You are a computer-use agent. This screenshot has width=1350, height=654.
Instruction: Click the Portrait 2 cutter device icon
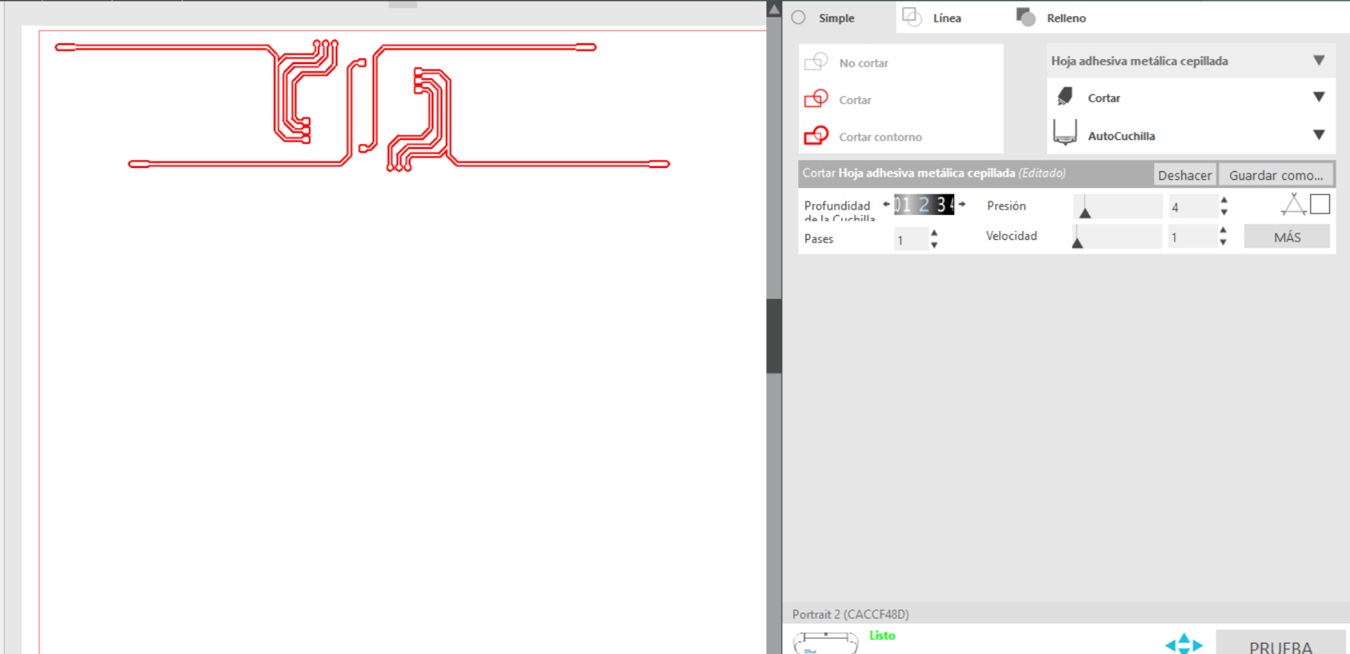point(826,643)
